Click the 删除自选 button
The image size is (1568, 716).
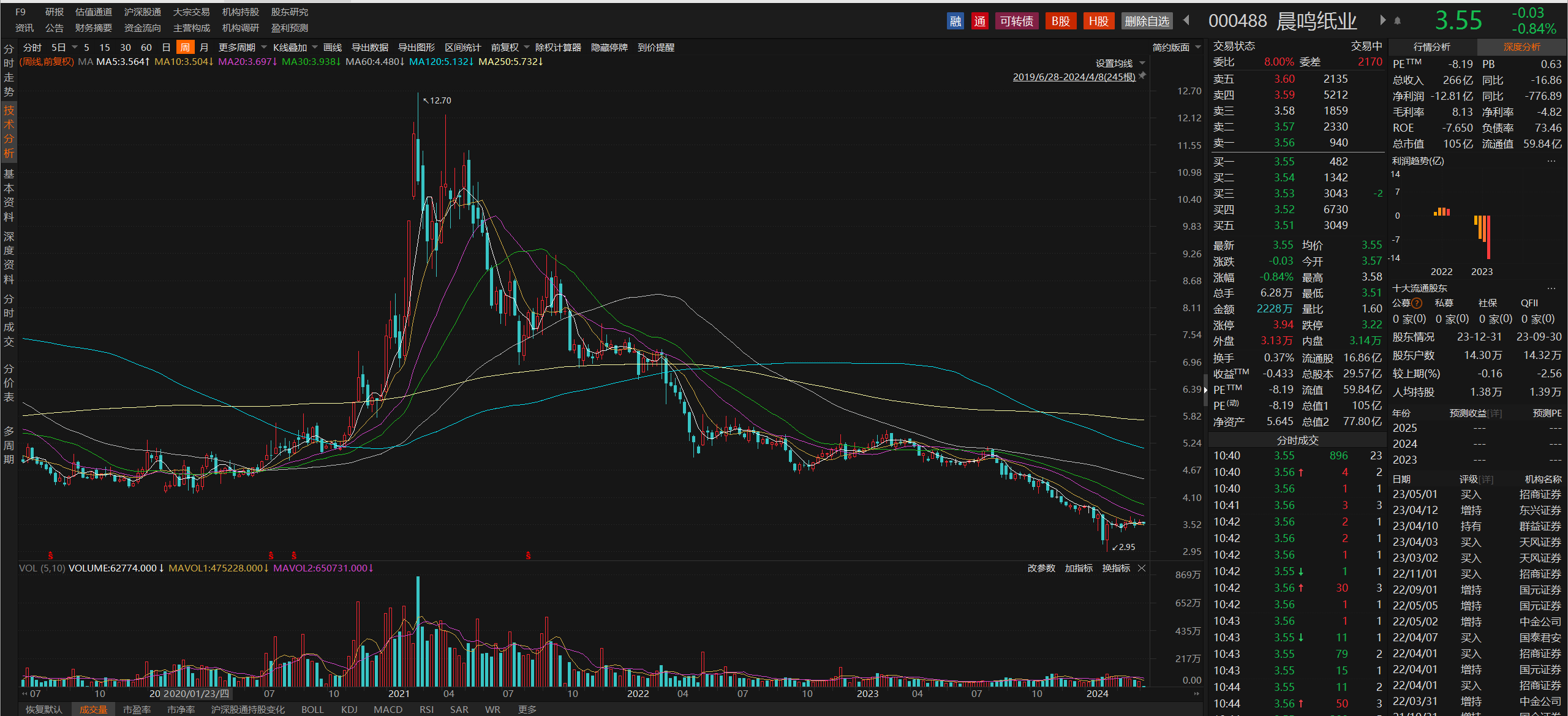click(1147, 21)
